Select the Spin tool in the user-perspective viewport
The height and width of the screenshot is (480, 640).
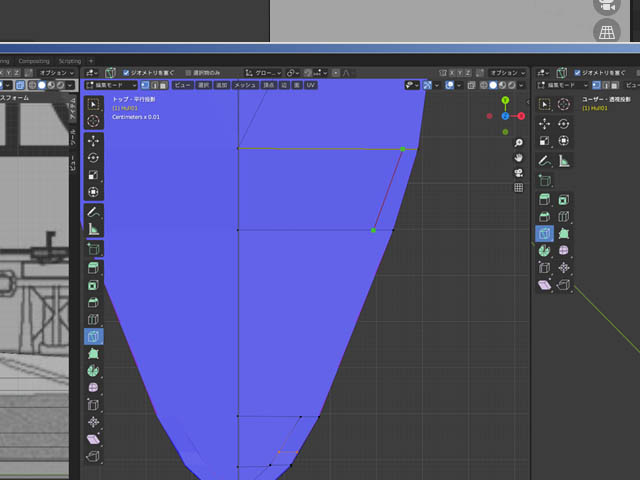click(544, 251)
